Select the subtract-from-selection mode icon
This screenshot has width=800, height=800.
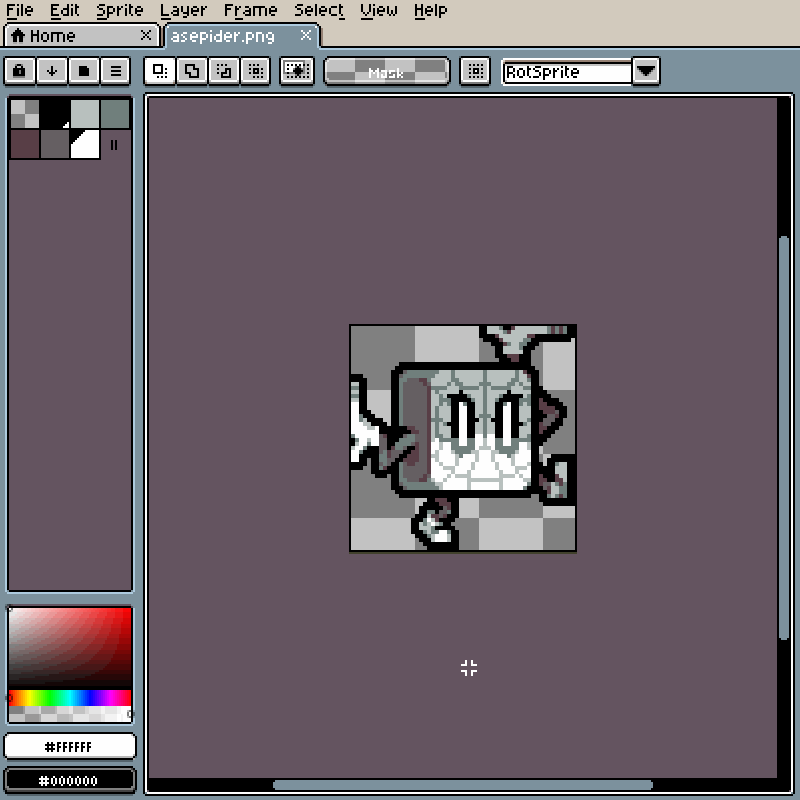point(224,71)
